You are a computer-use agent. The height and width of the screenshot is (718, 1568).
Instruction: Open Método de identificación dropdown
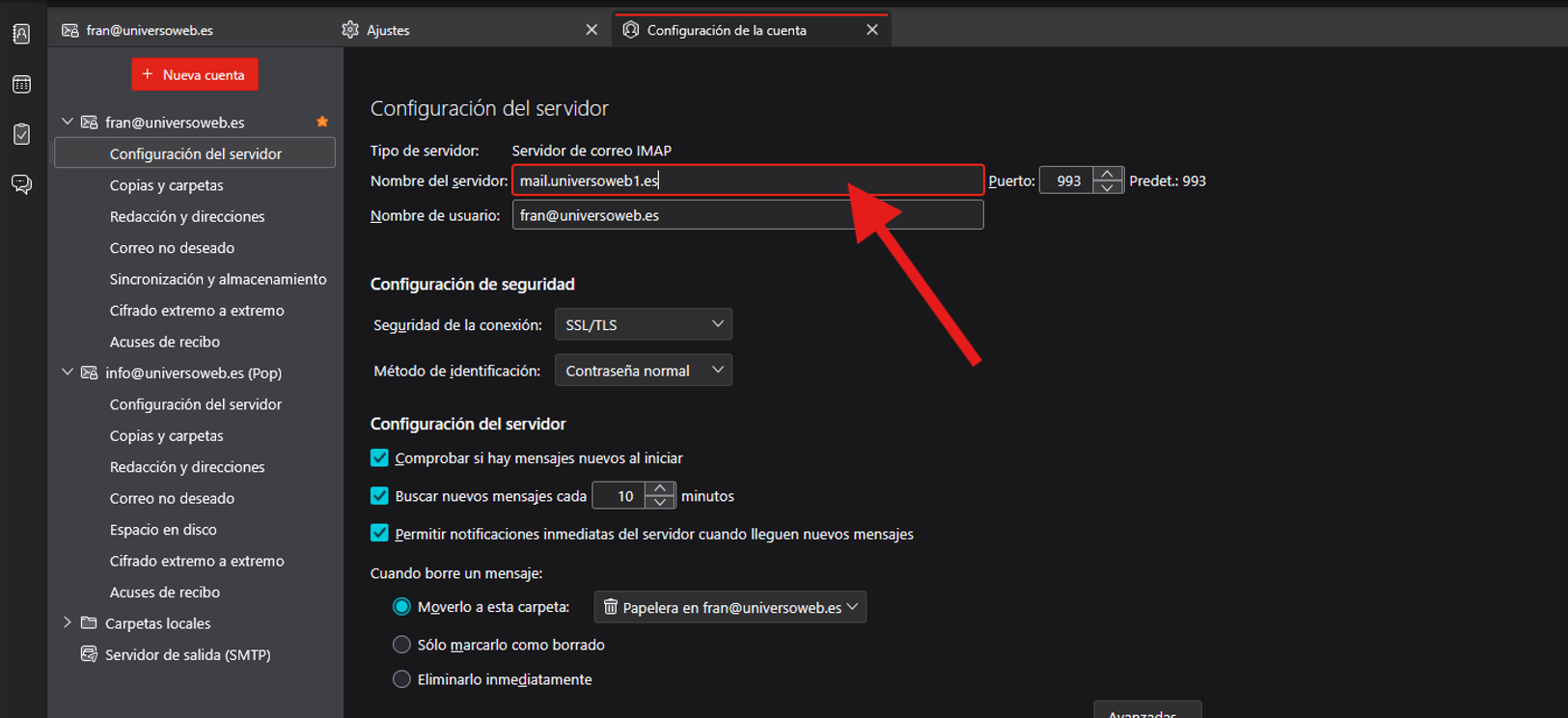643,371
